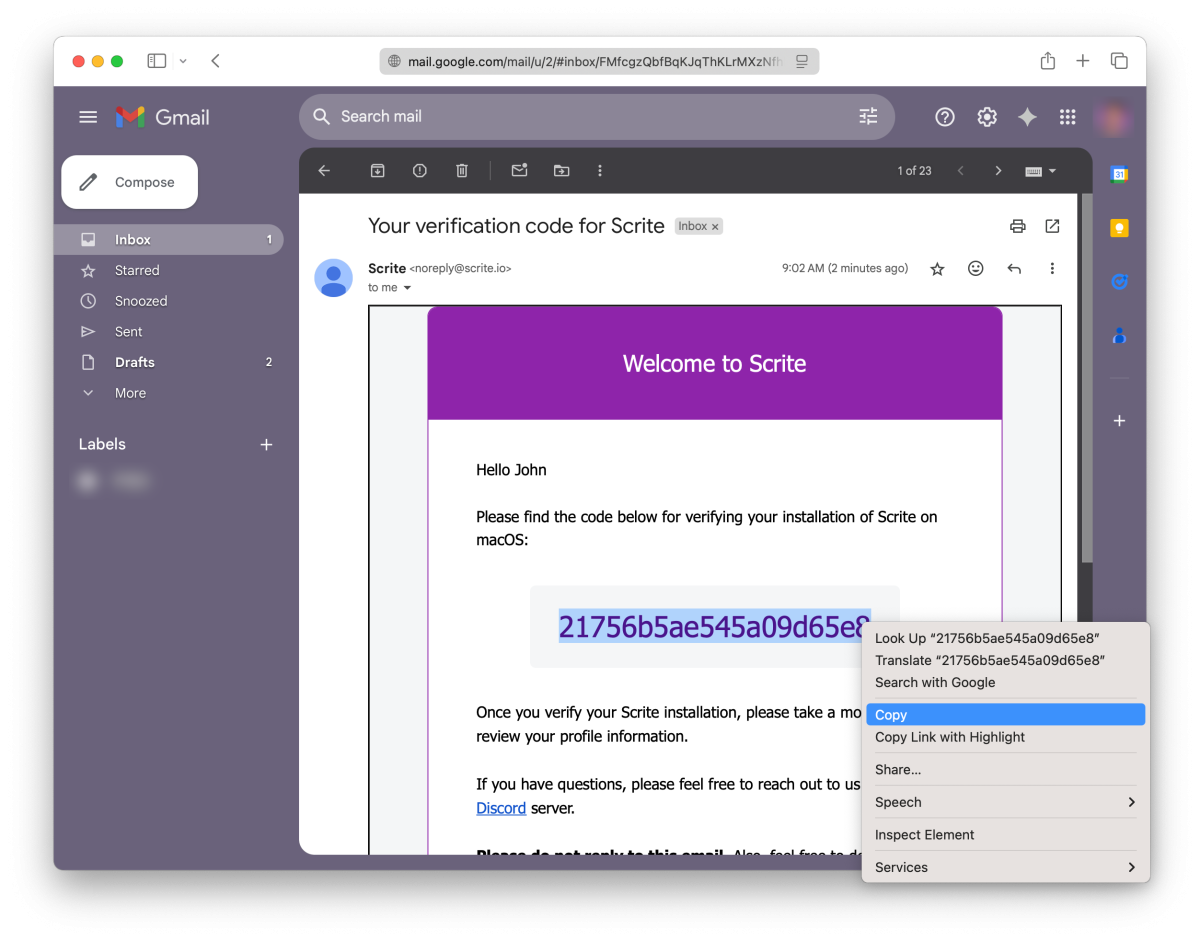The image size is (1200, 941).
Task: Select Inspect Element in the context menu
Action: [x=925, y=835]
